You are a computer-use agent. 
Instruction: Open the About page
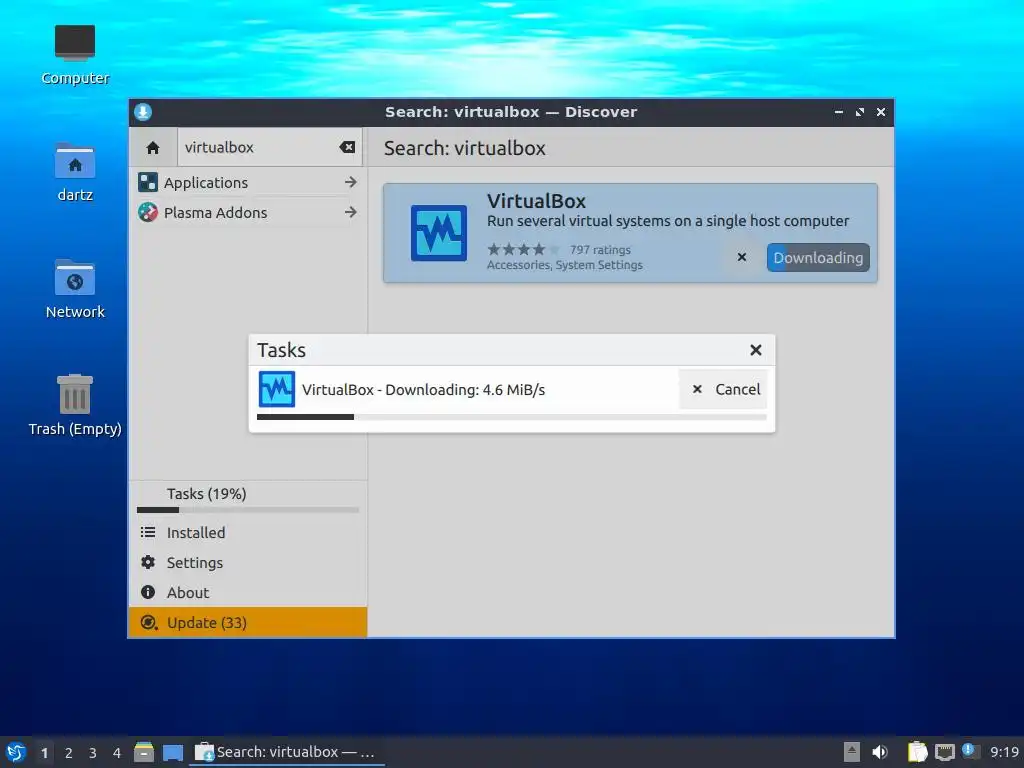pos(248,592)
